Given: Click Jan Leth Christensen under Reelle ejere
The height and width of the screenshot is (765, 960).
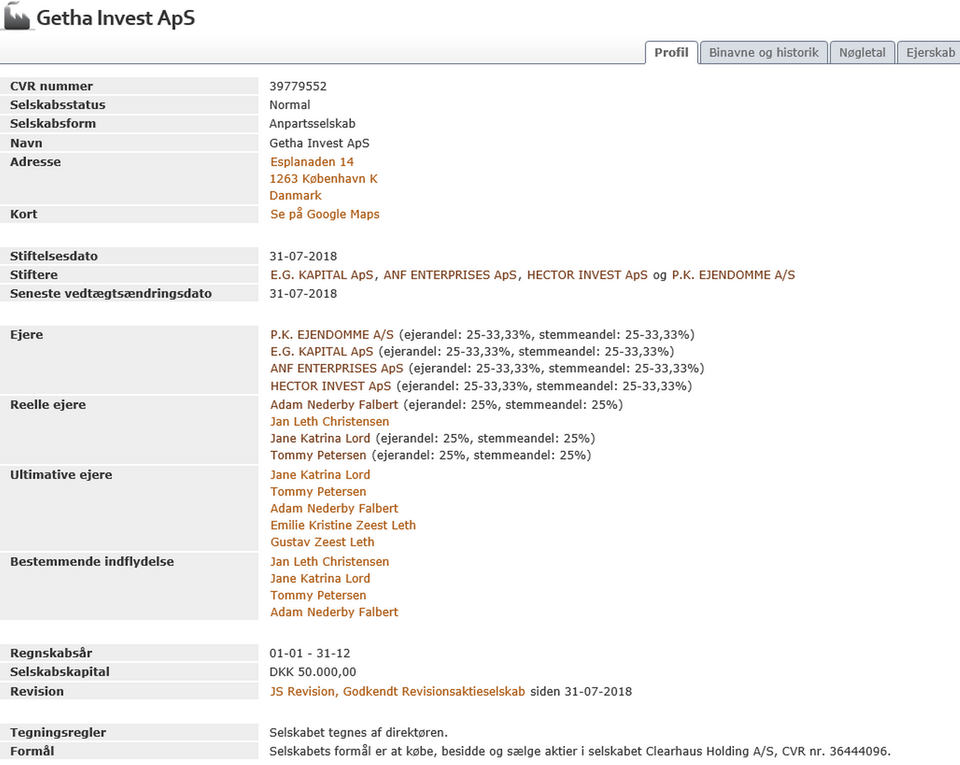Looking at the screenshot, I should coord(329,422).
